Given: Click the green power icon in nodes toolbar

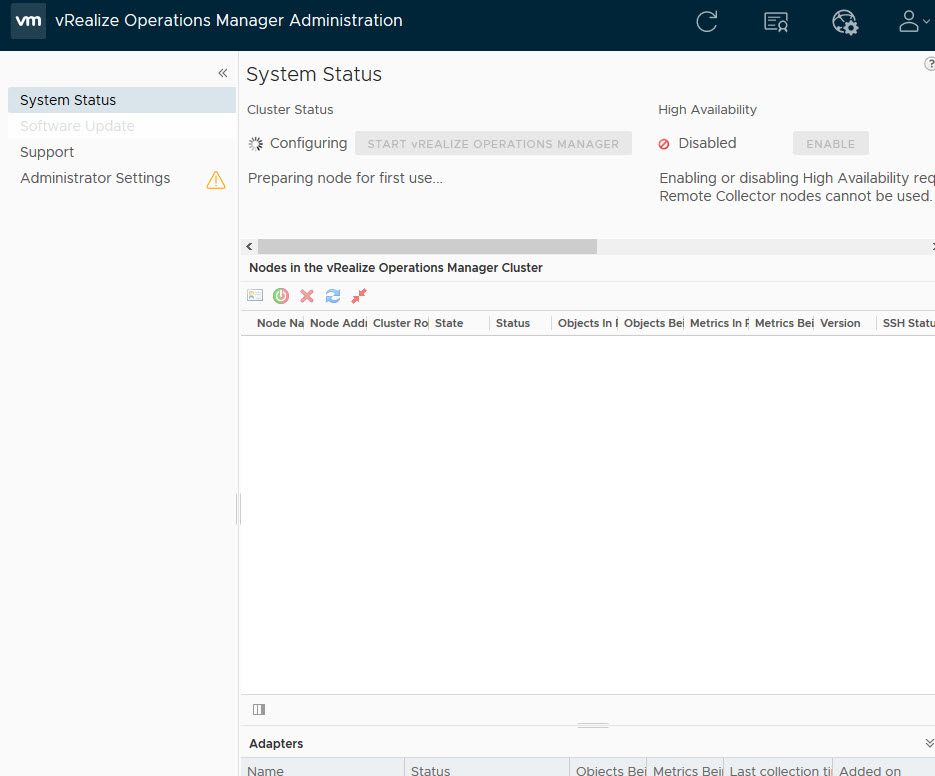Looking at the screenshot, I should click(281, 296).
